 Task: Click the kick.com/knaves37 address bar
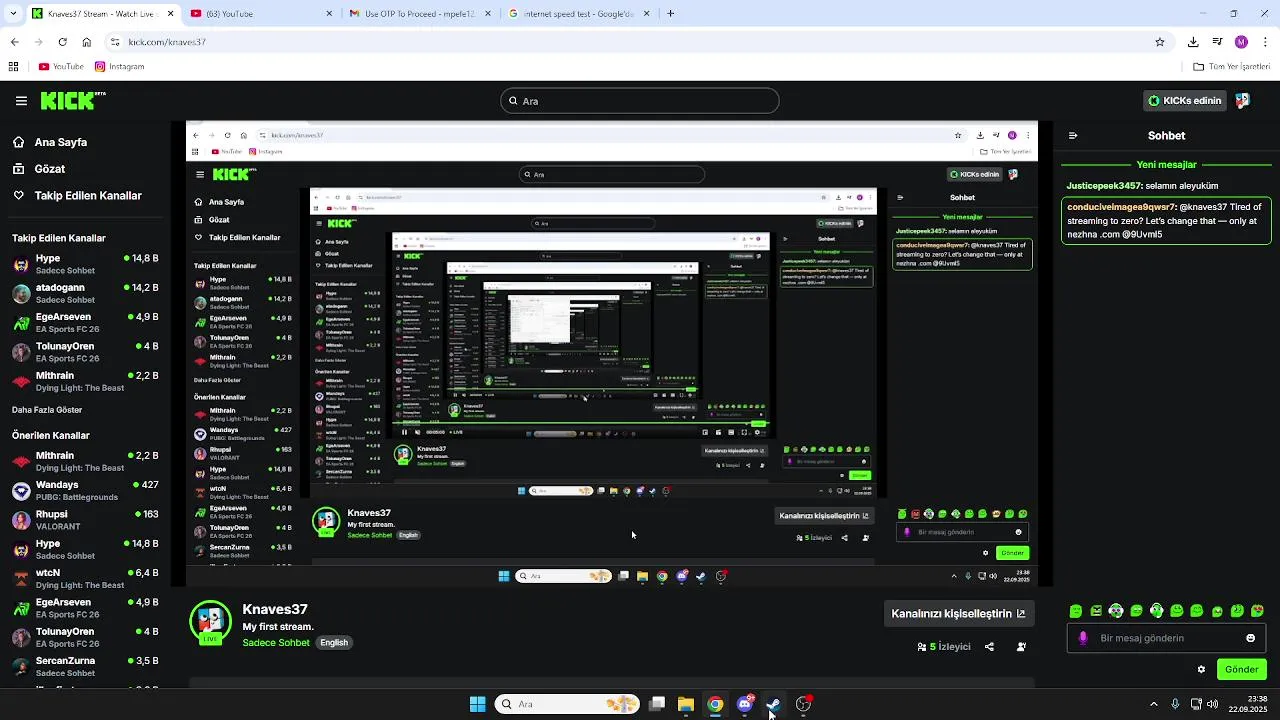[x=640, y=42]
